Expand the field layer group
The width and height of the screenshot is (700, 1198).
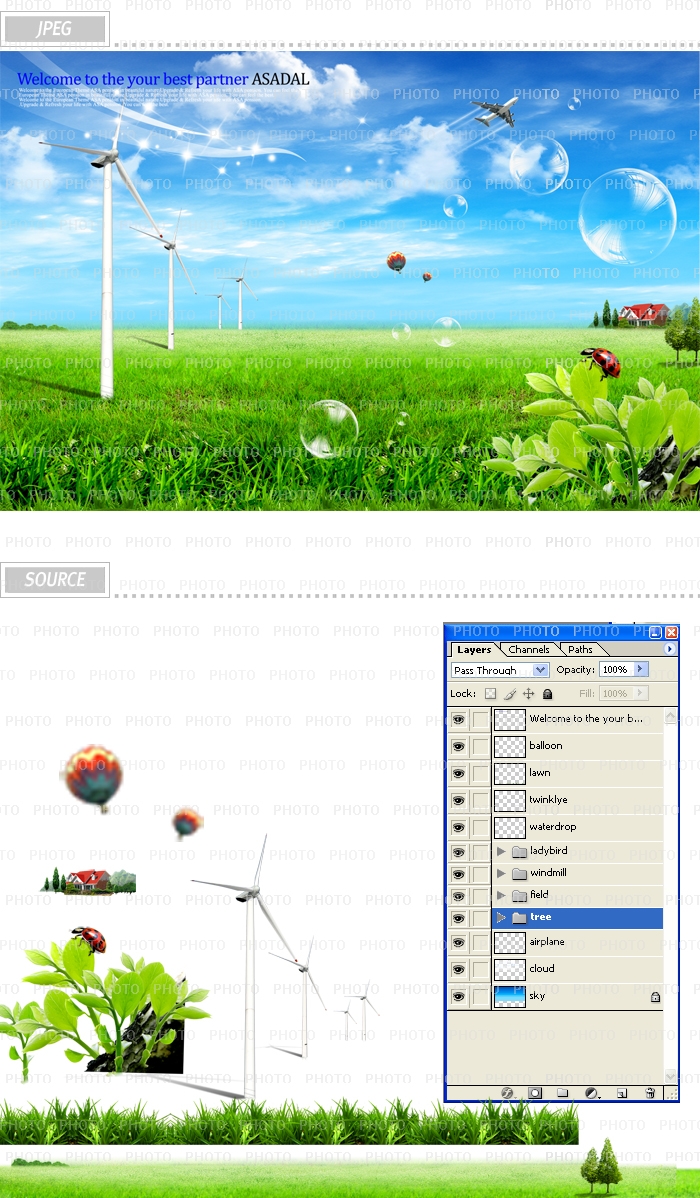501,895
